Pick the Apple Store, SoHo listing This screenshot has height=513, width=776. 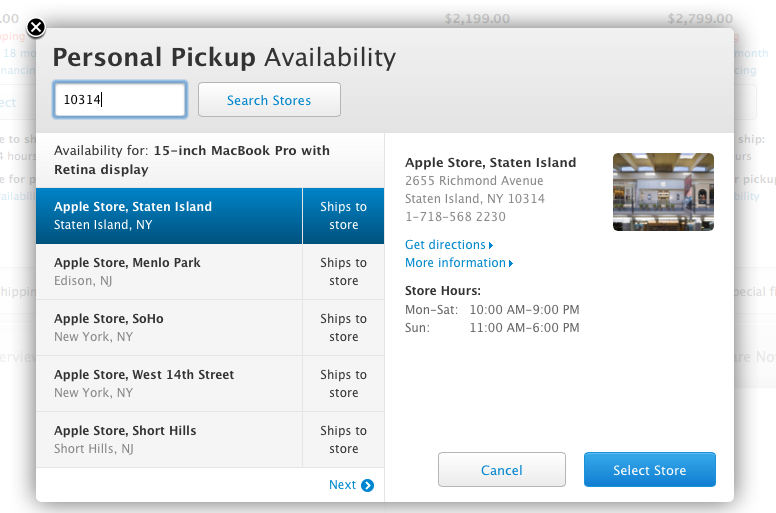click(x=169, y=328)
